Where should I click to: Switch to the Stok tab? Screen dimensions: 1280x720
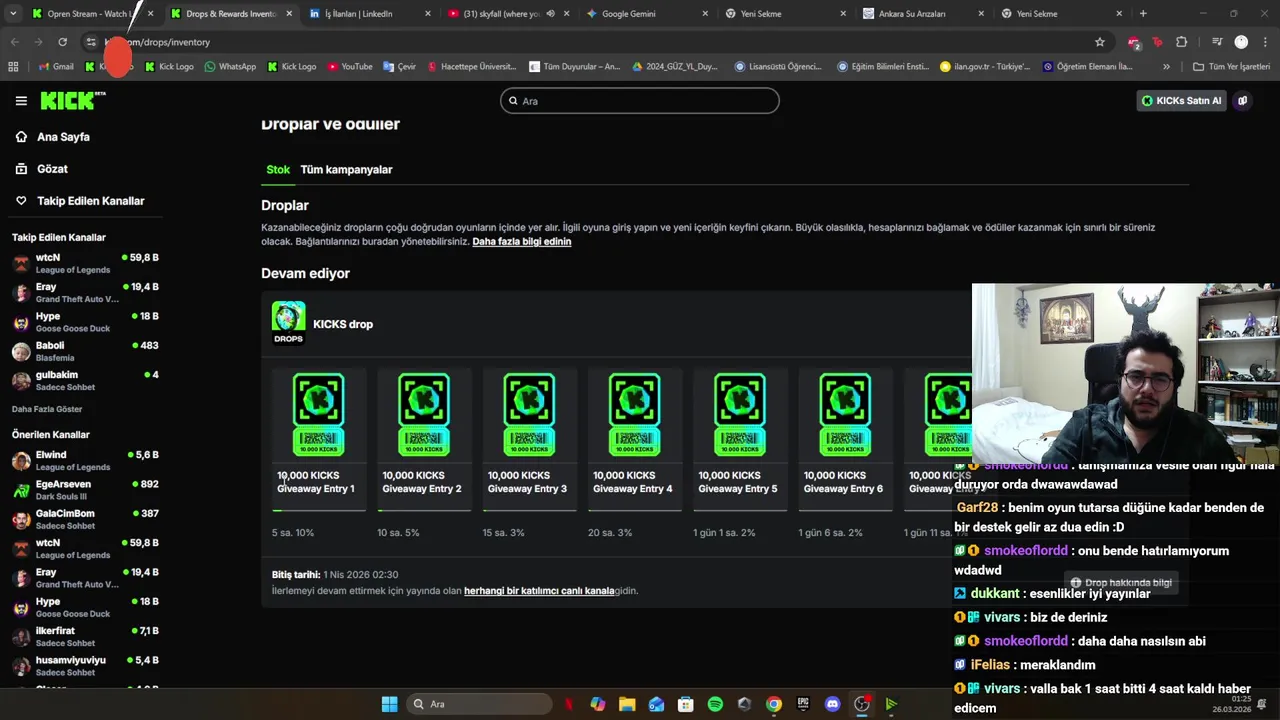(x=278, y=170)
